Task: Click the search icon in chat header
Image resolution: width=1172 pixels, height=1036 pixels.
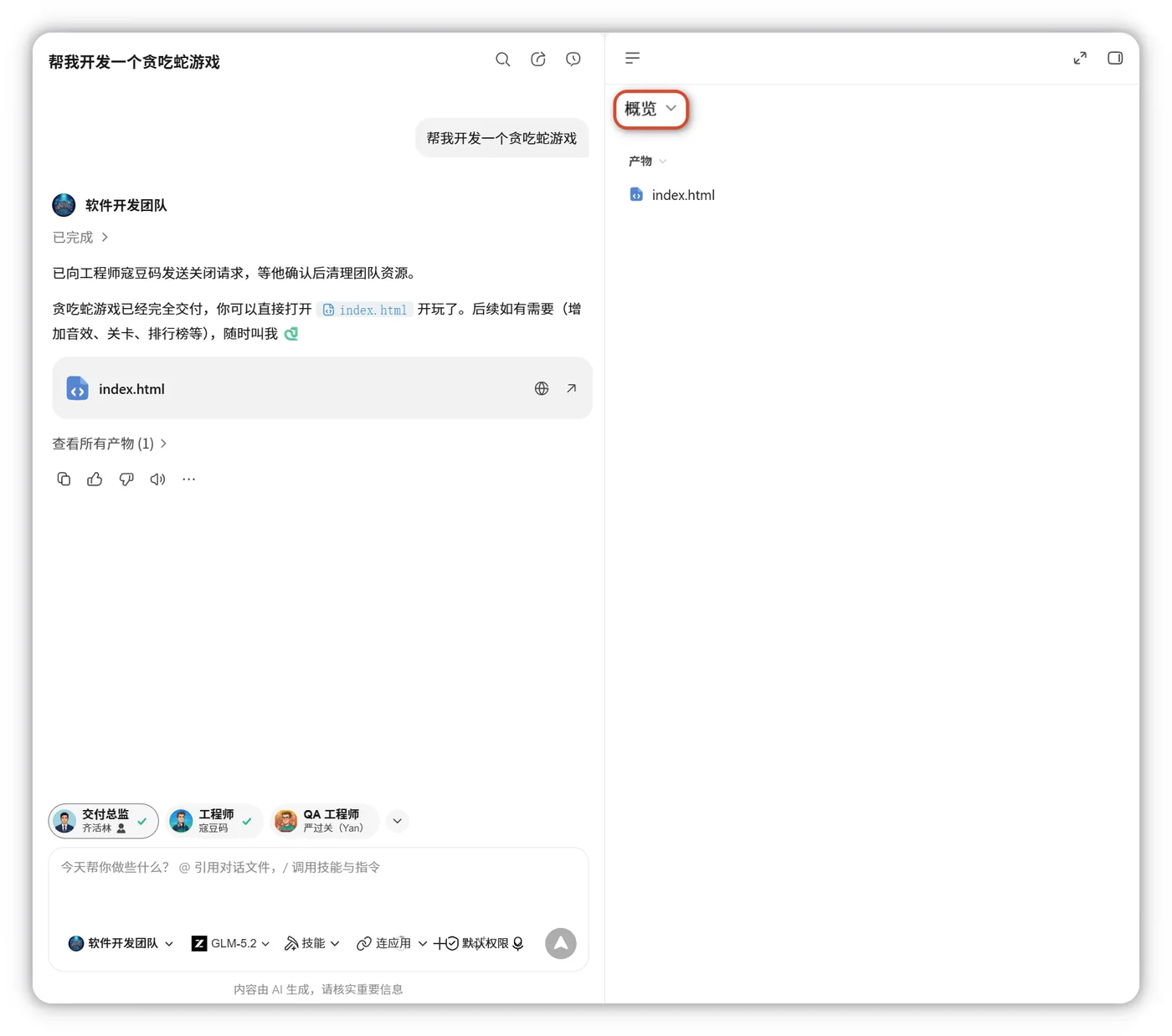Action: pos(502,59)
